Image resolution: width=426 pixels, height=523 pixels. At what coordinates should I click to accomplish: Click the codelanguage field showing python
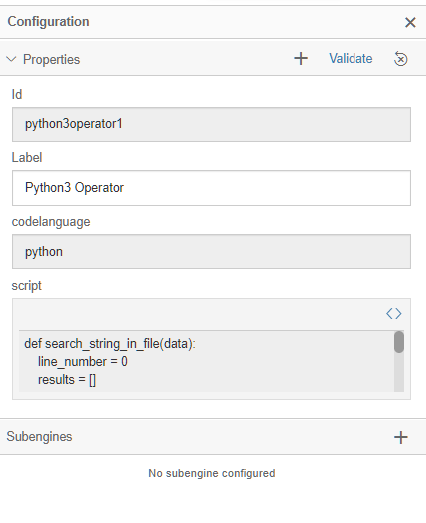tap(211, 251)
